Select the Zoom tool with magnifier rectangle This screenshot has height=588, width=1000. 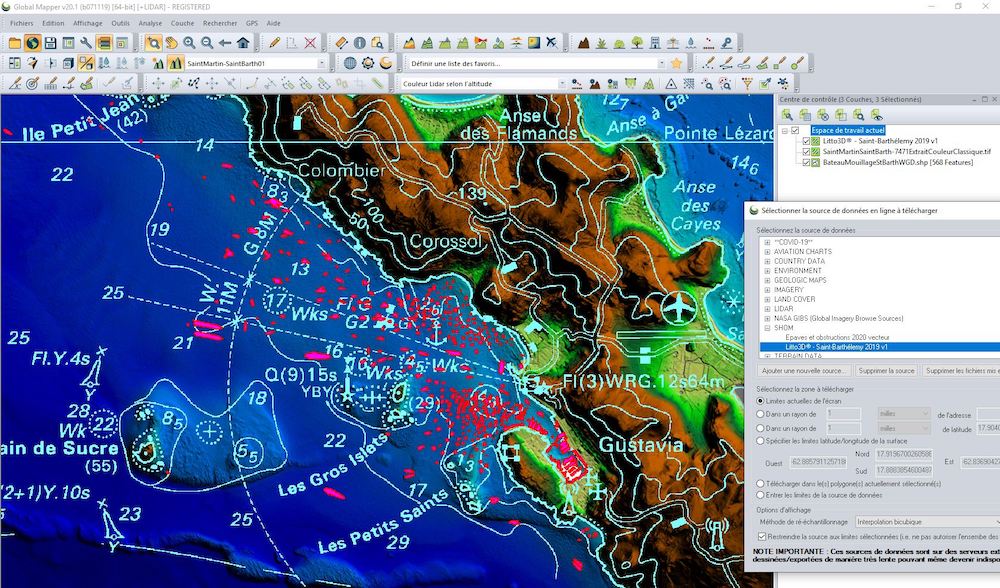pyautogui.click(x=153, y=43)
